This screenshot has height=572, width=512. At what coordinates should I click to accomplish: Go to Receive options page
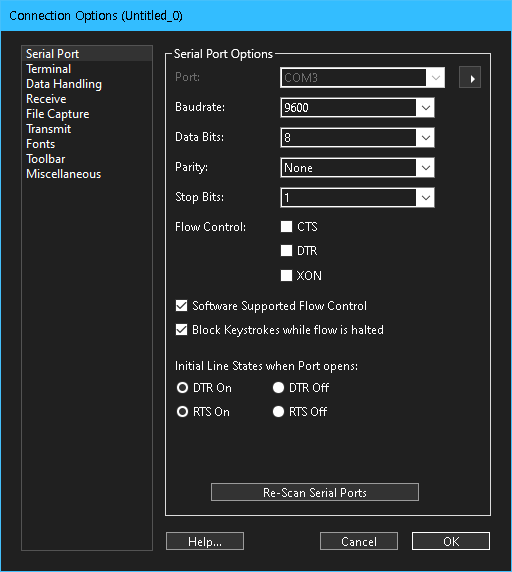pyautogui.click(x=87, y=99)
